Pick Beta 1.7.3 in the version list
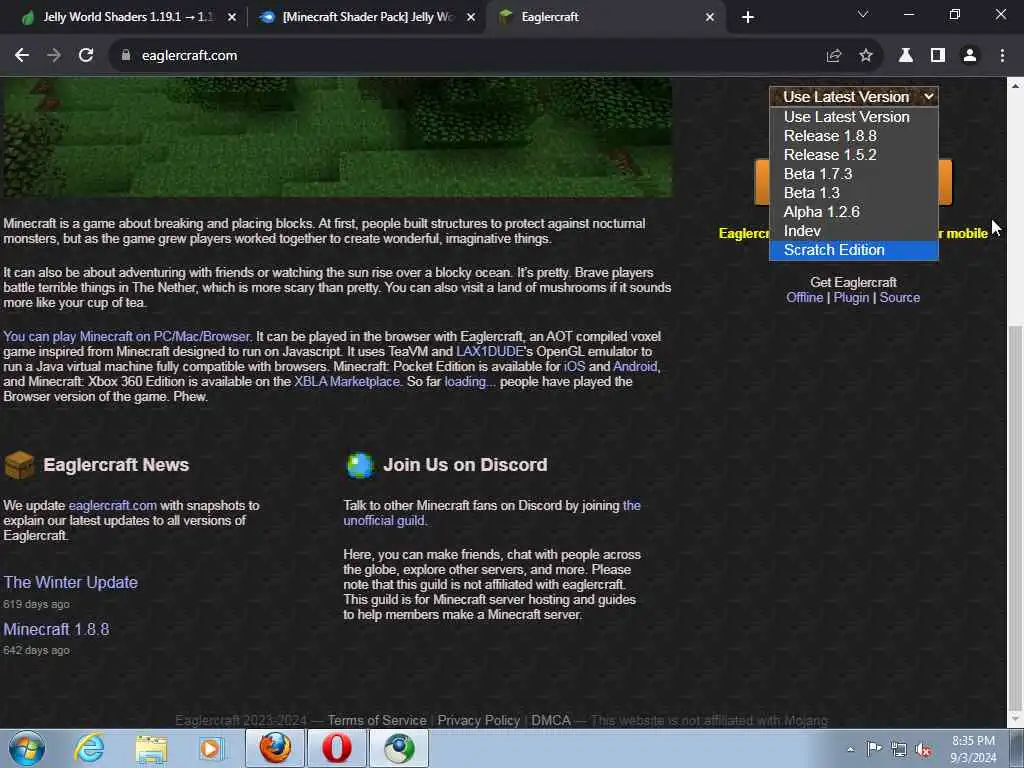This screenshot has width=1024, height=768. pyautogui.click(x=854, y=174)
